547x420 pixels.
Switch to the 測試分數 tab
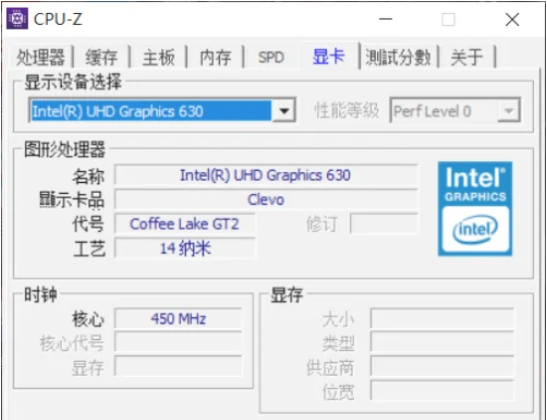click(398, 57)
